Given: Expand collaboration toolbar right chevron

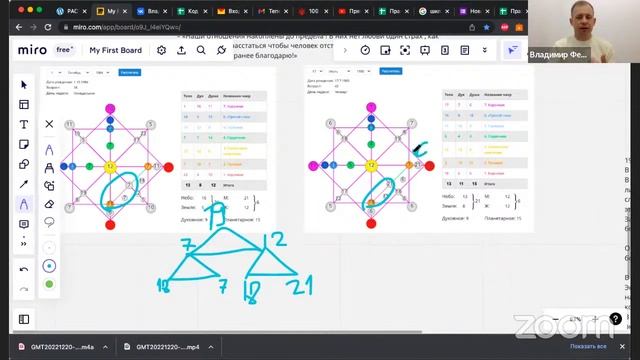Looking at the screenshot, I should point(345,51).
